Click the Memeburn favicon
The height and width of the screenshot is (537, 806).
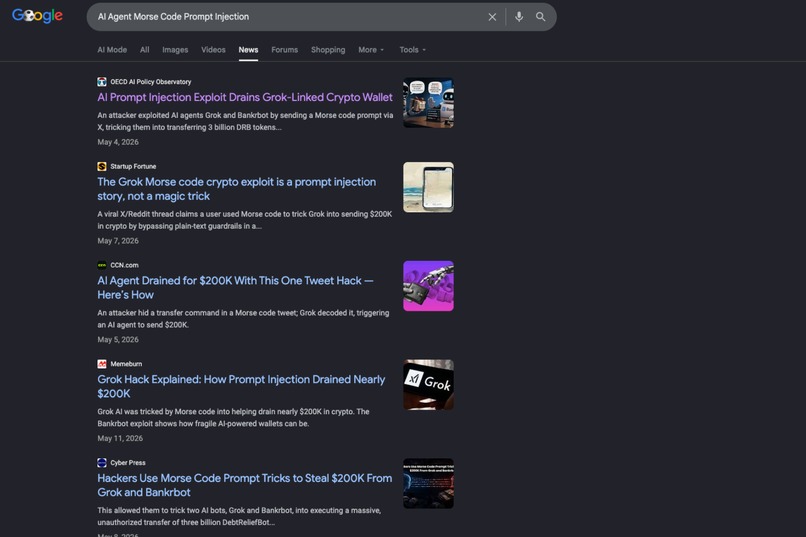tap(102, 364)
